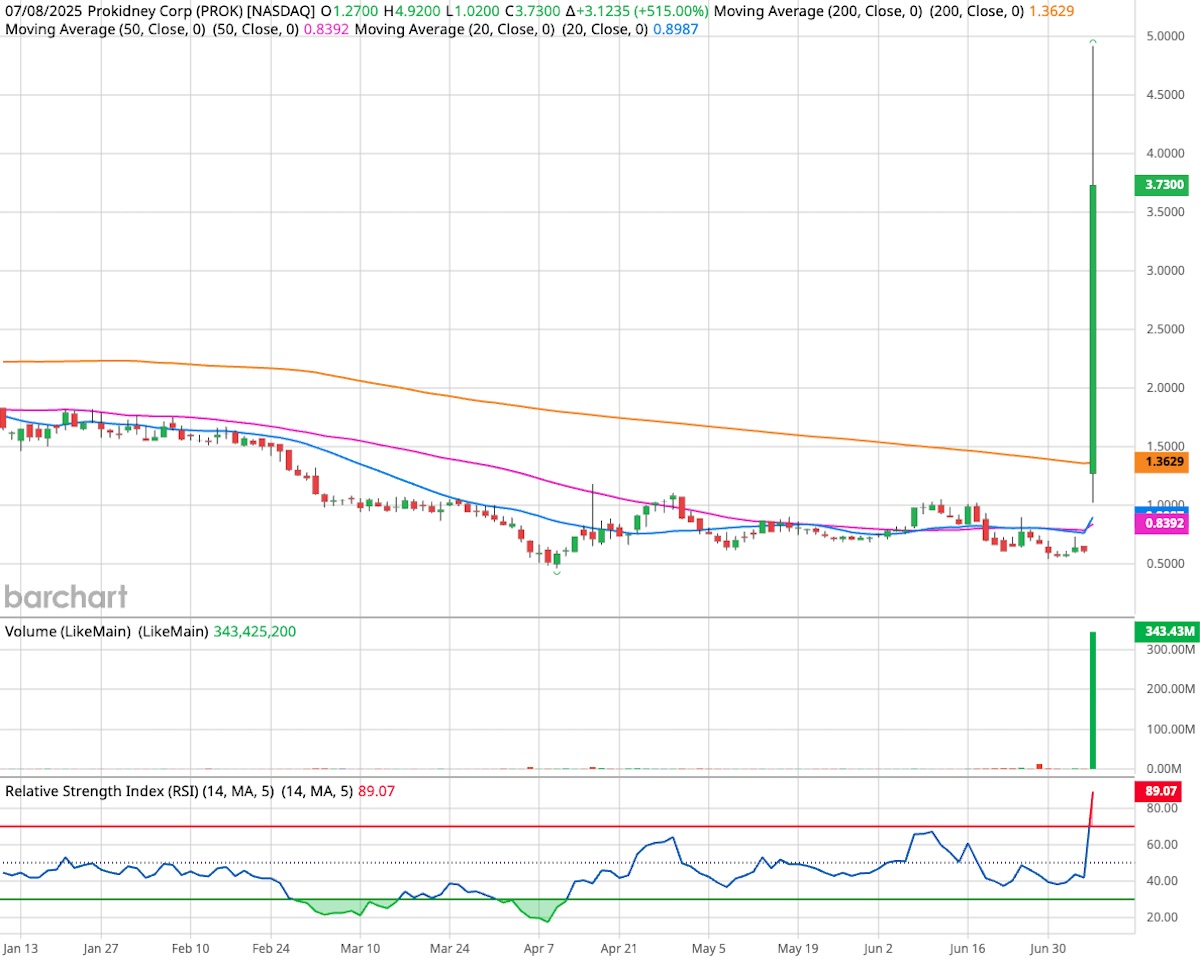
Task: Click the red 89.07 RSI tag on axis
Action: pyautogui.click(x=1160, y=792)
